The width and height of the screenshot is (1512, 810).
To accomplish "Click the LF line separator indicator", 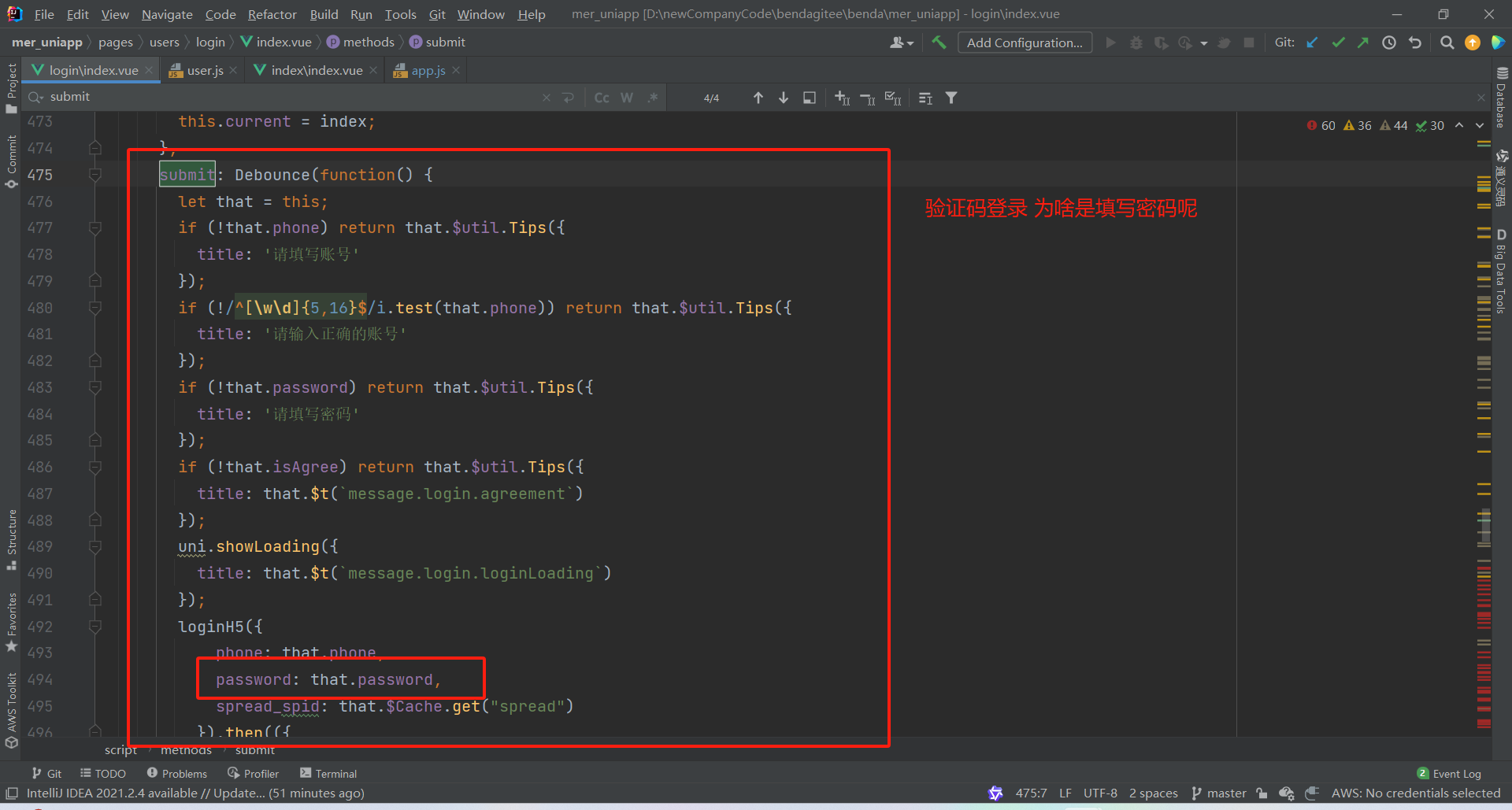I will click(1065, 793).
